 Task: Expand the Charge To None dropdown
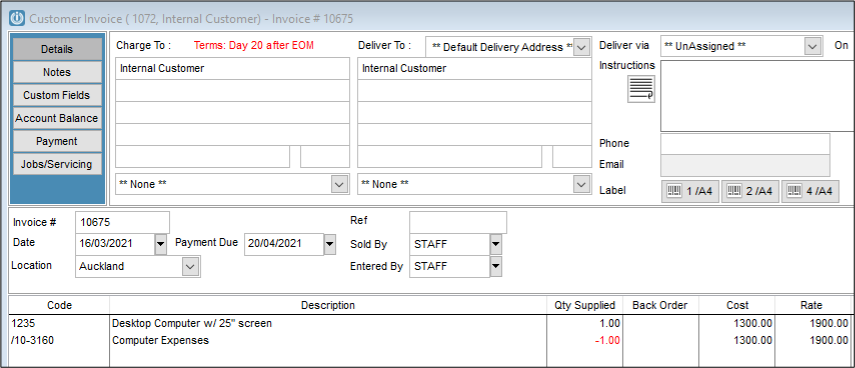(x=340, y=184)
